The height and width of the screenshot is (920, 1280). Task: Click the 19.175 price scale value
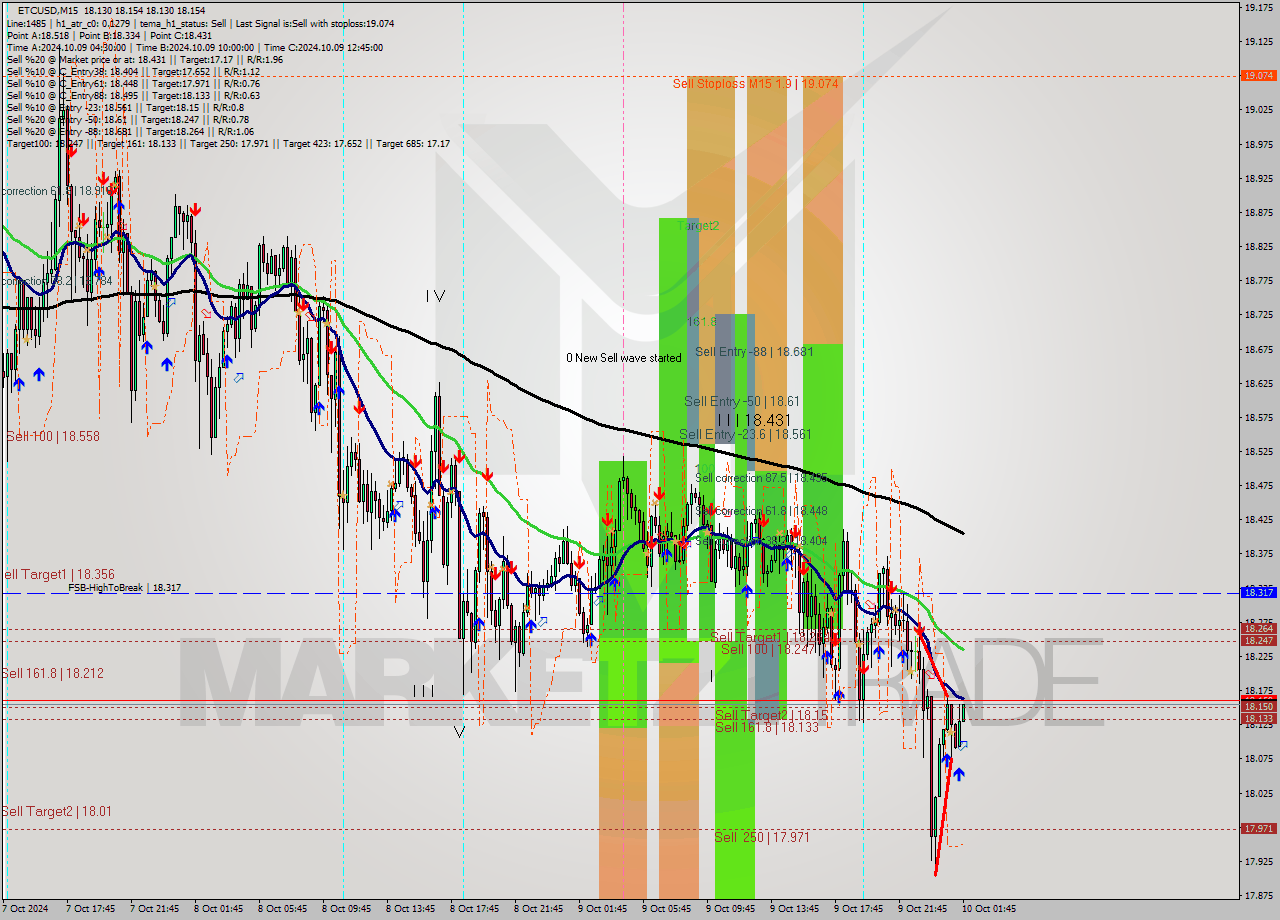(1258, 7)
